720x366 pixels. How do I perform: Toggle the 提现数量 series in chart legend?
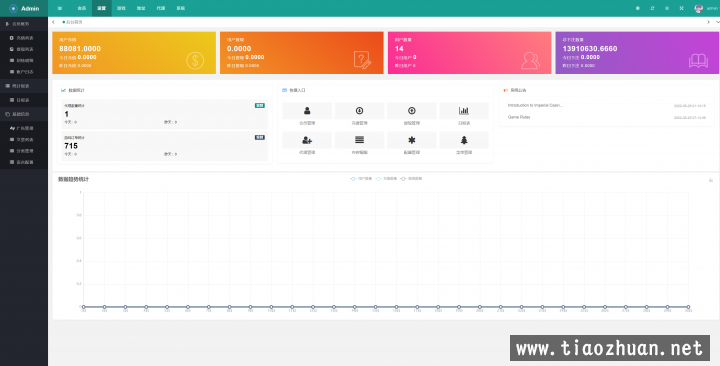pyautogui.click(x=411, y=178)
